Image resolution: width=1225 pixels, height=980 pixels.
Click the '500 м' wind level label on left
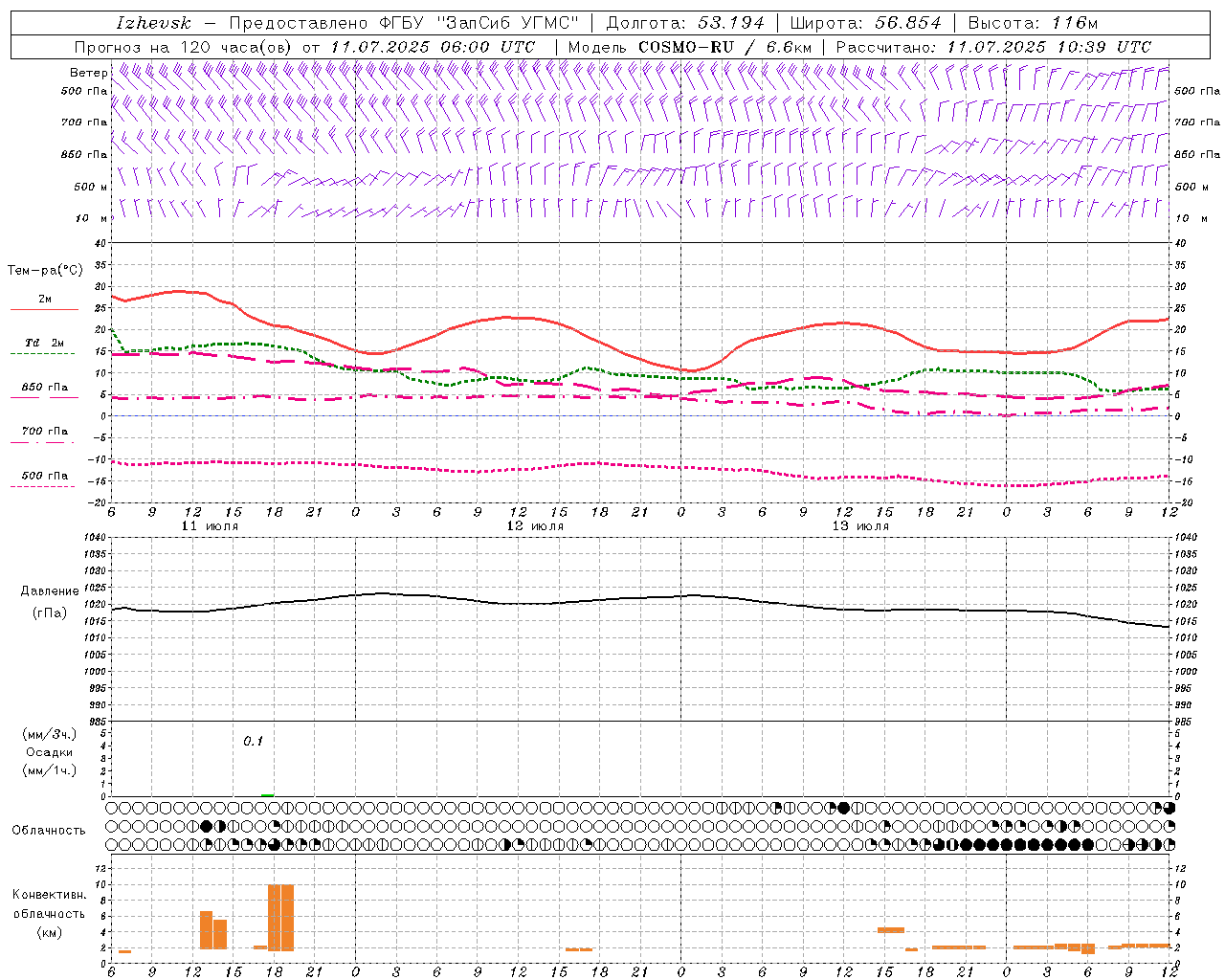pyautogui.click(x=91, y=187)
